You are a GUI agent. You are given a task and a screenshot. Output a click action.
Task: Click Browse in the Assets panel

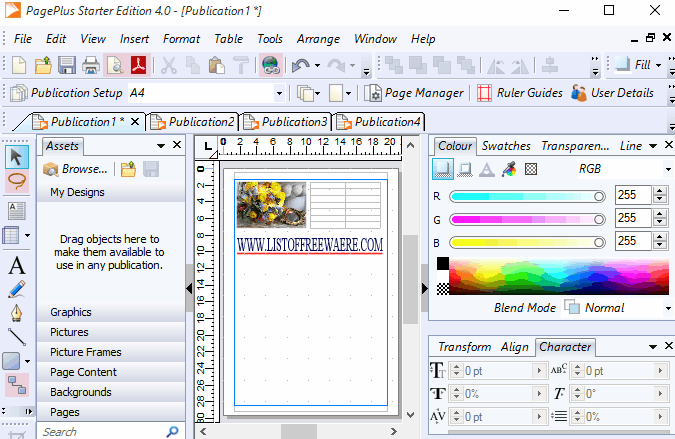(x=75, y=169)
